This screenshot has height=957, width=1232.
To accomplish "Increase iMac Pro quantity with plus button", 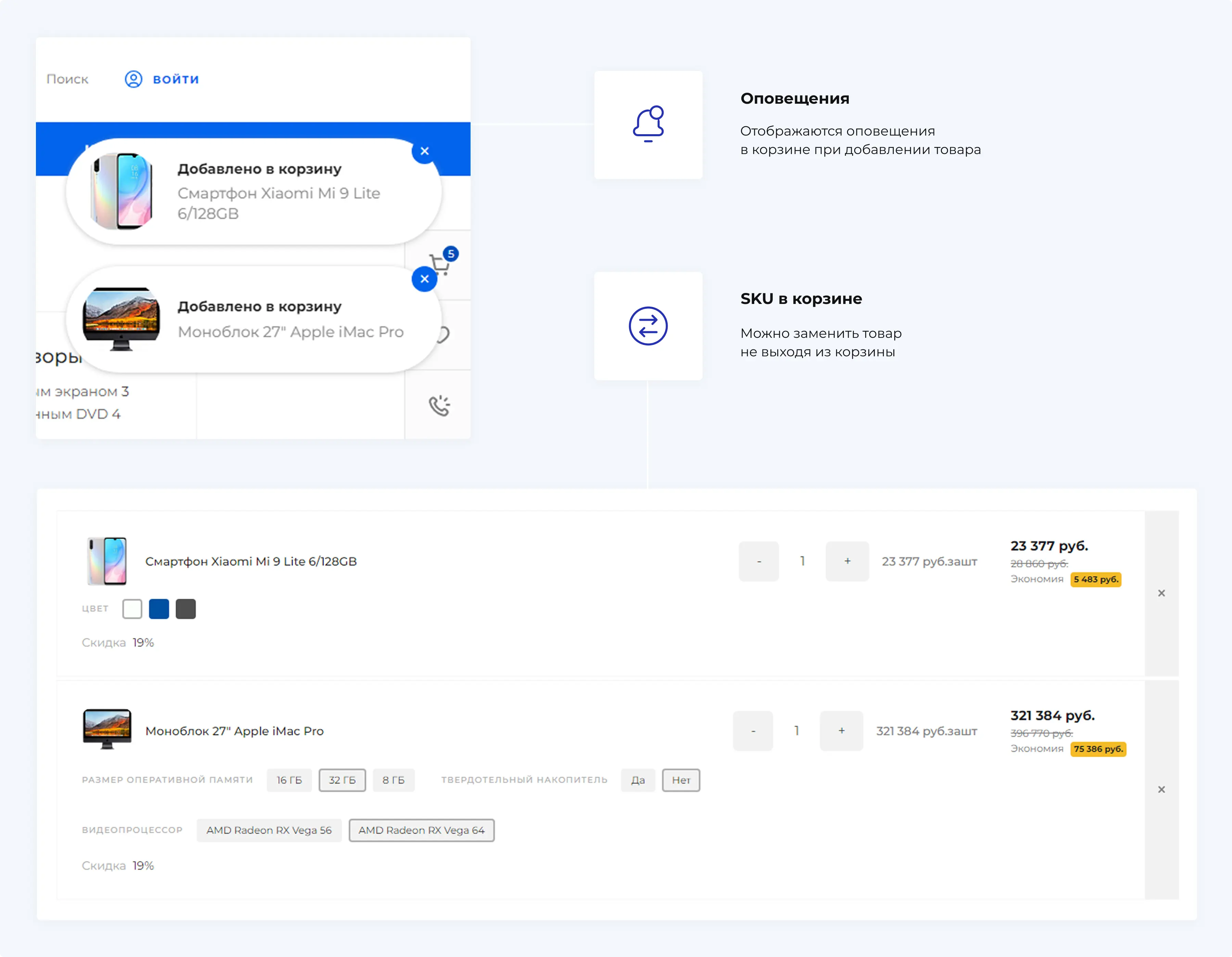I will [841, 731].
